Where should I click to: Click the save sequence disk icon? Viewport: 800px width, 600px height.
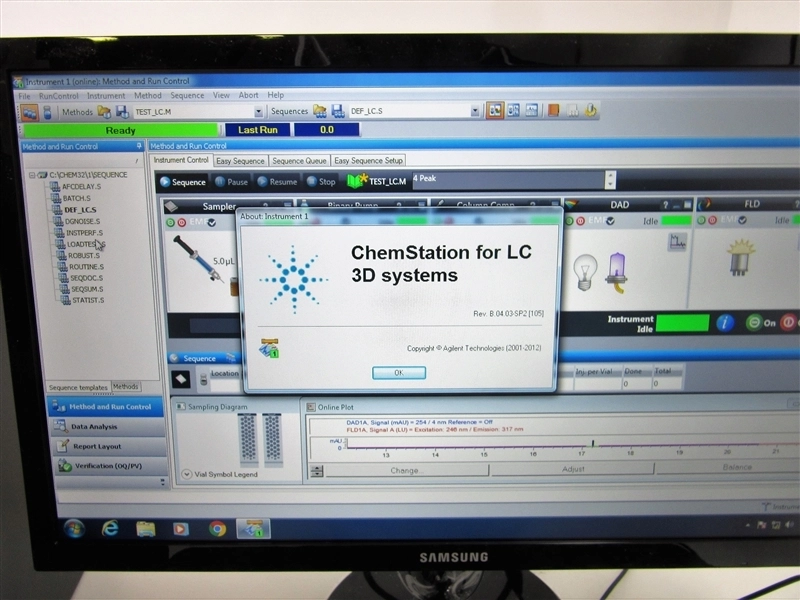coord(338,111)
